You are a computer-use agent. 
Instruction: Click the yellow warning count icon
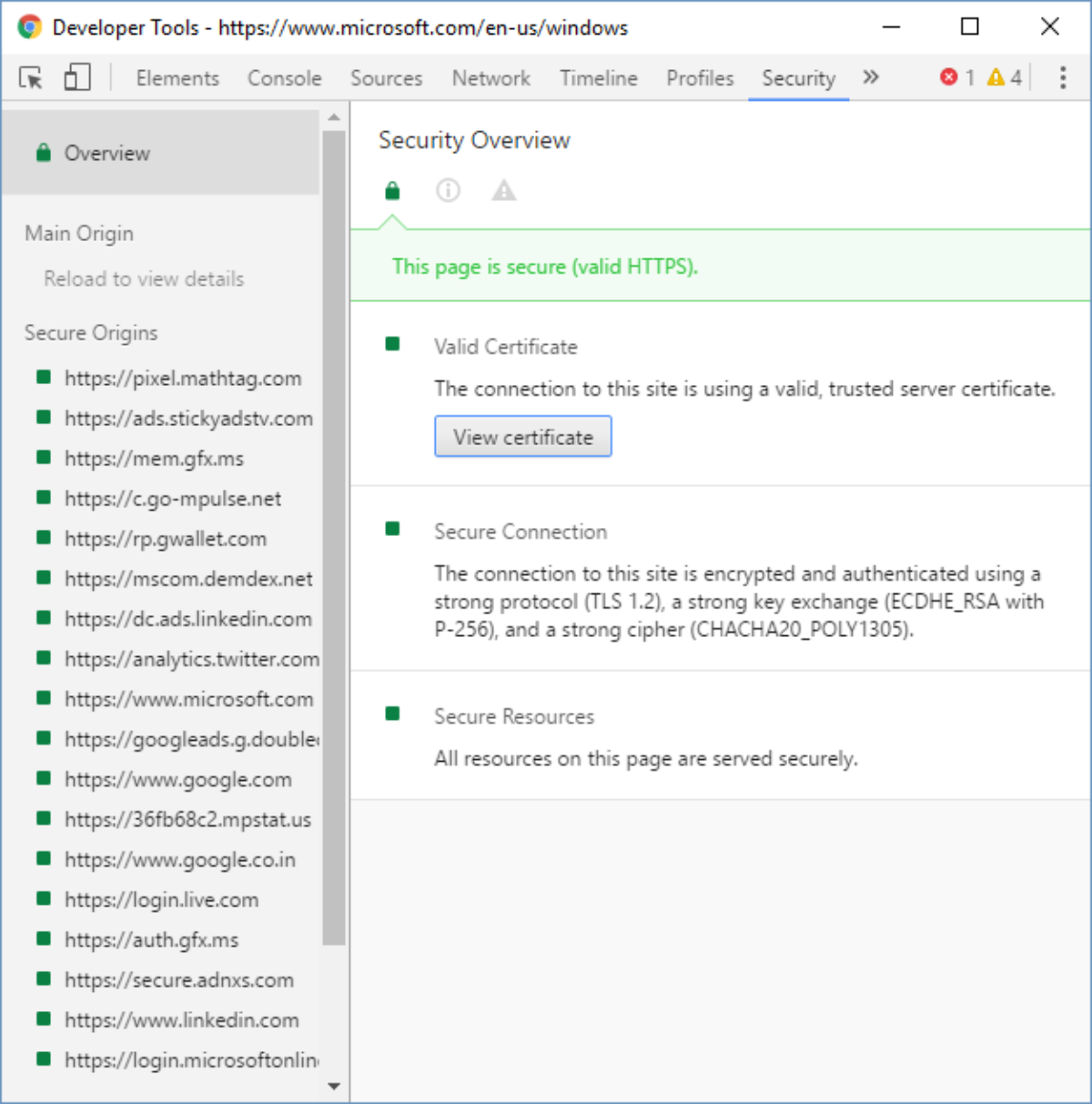(x=996, y=78)
